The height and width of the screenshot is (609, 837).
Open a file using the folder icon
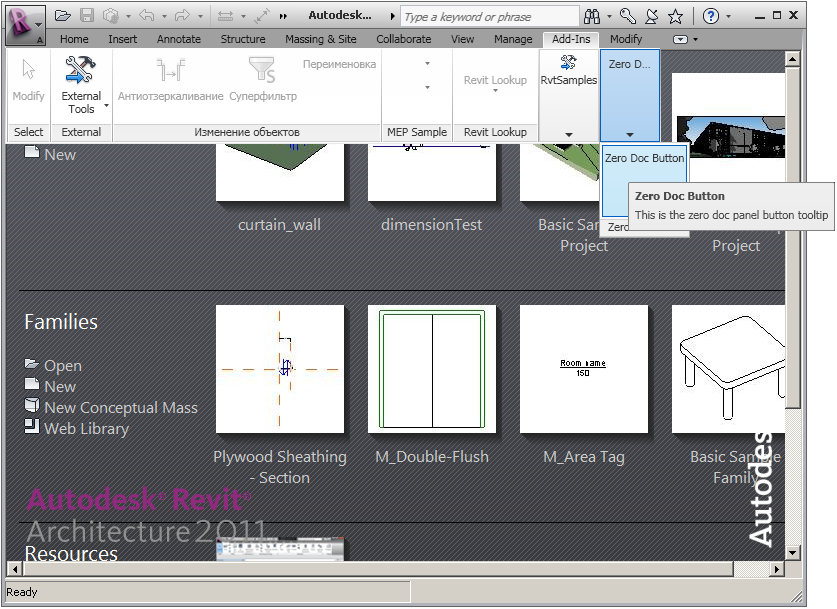pos(63,14)
